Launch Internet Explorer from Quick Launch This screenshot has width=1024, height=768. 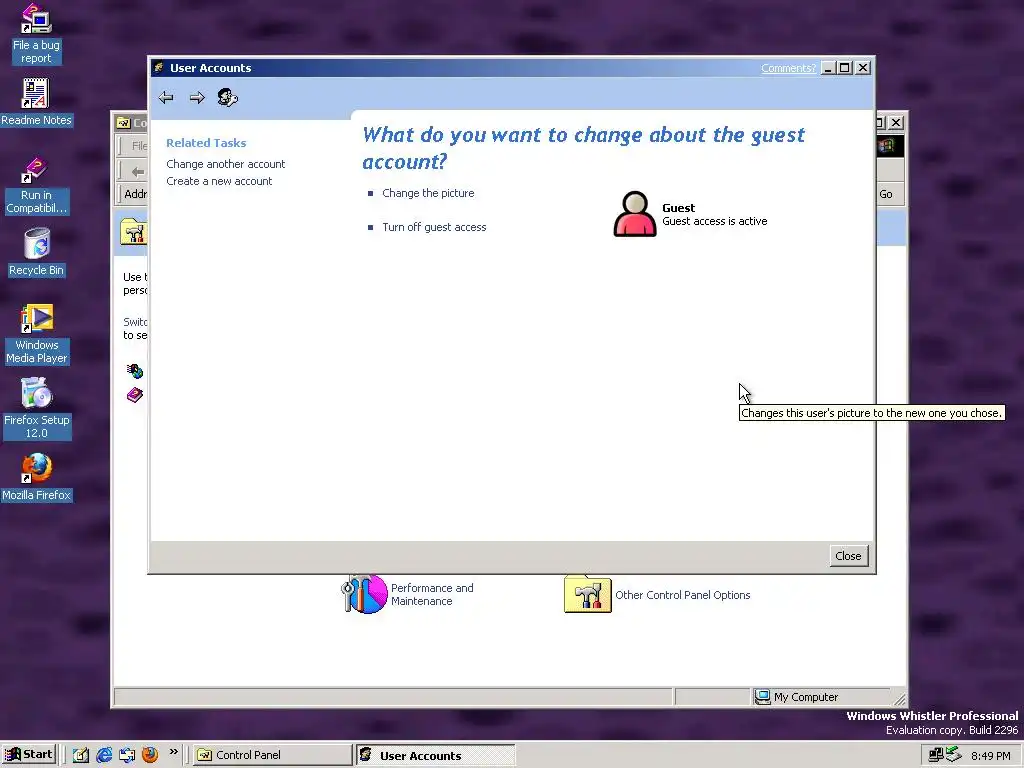[104, 755]
